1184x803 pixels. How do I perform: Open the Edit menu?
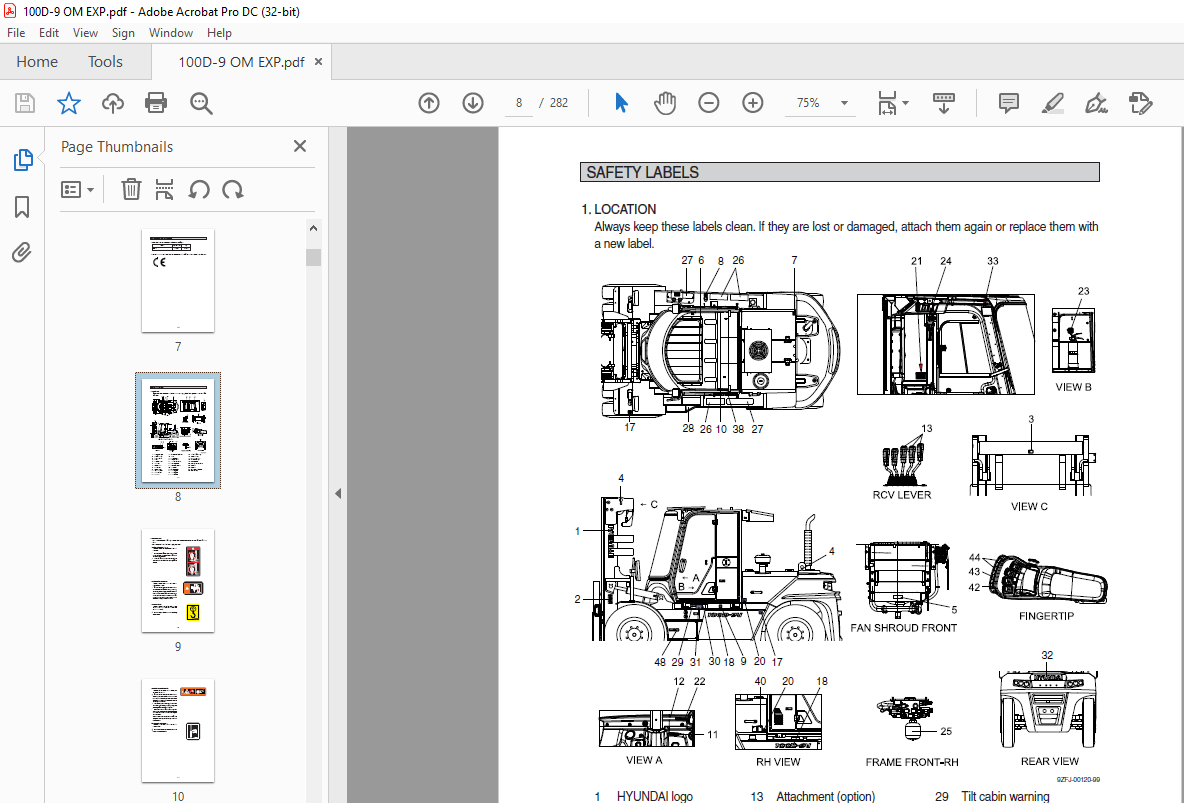pos(49,32)
